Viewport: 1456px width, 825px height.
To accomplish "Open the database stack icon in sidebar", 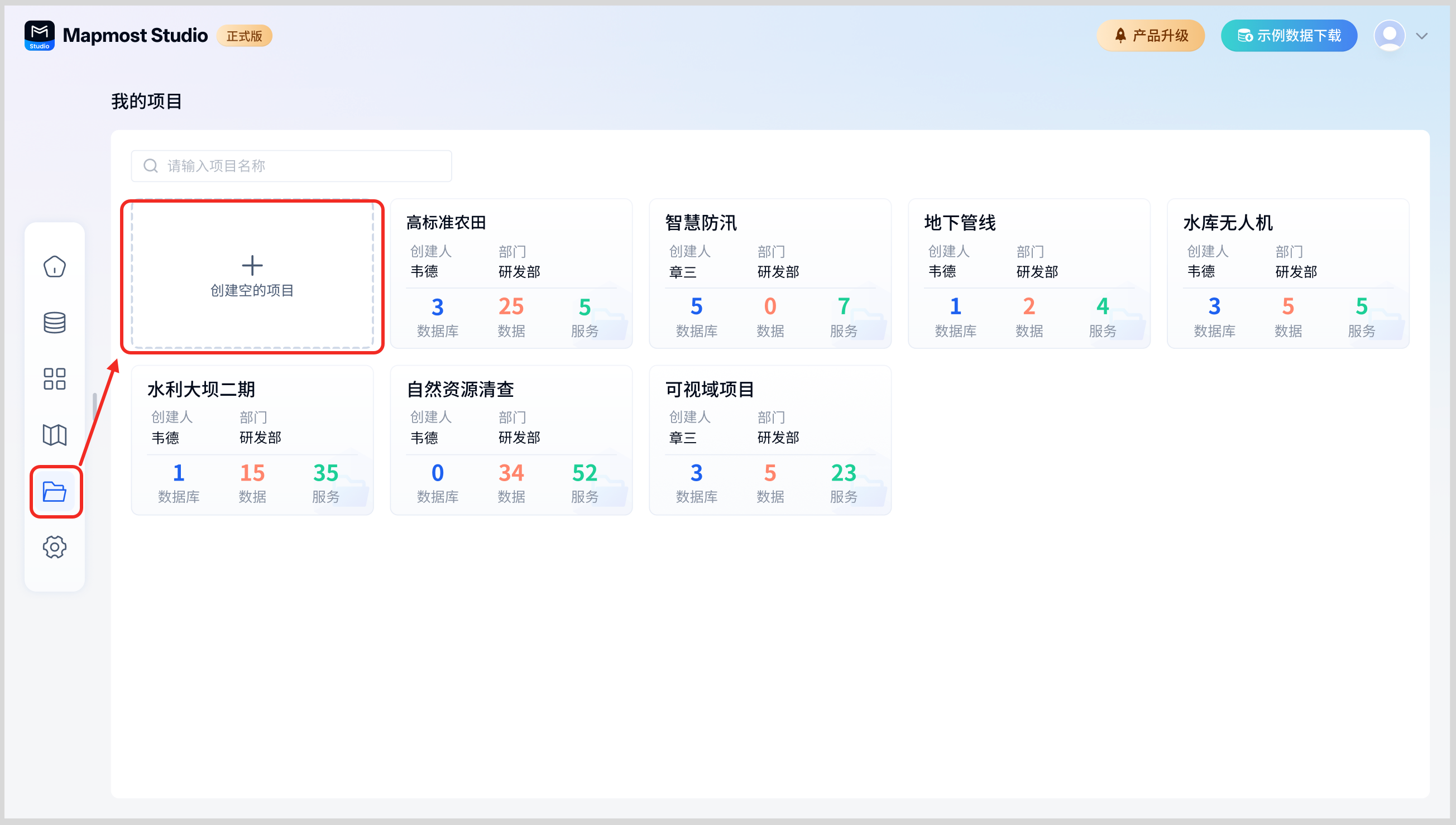I will tap(54, 323).
